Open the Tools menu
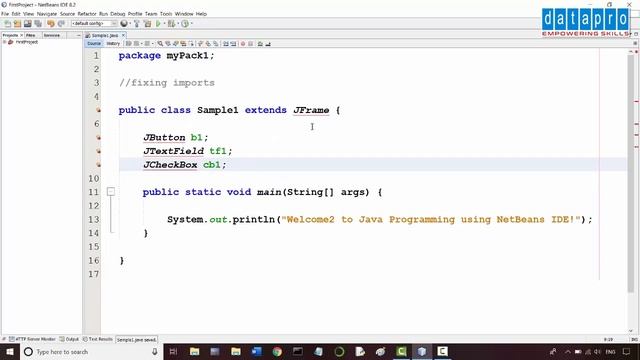The image size is (640, 360). 166,14
